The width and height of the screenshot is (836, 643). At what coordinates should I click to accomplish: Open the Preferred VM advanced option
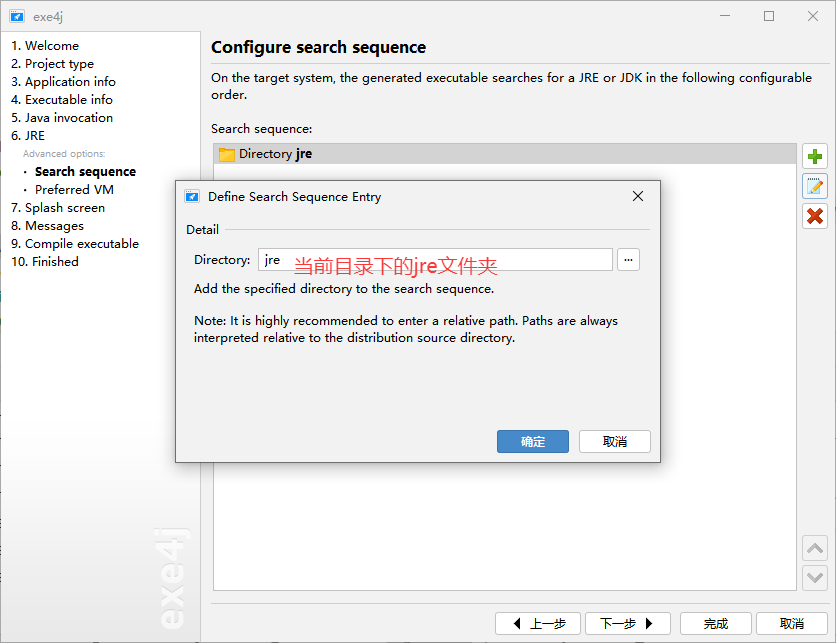(x=74, y=189)
